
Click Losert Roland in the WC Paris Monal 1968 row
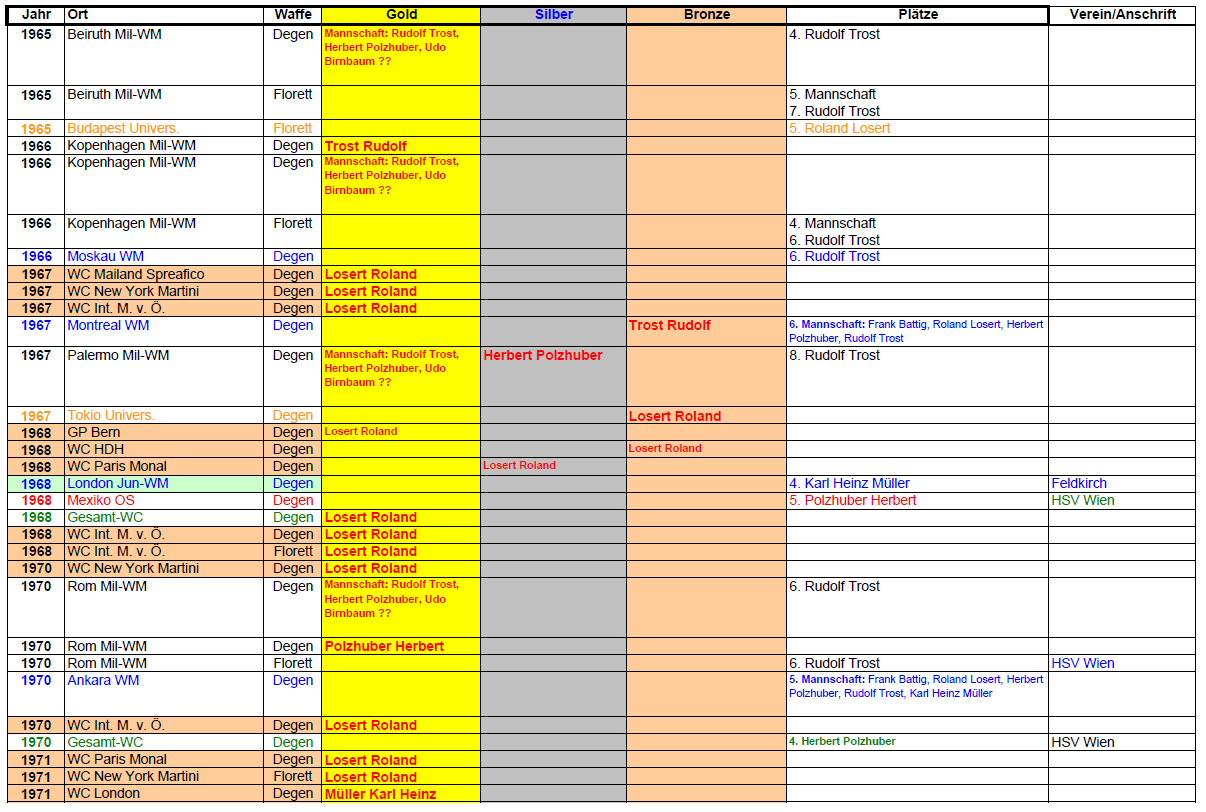coord(519,465)
